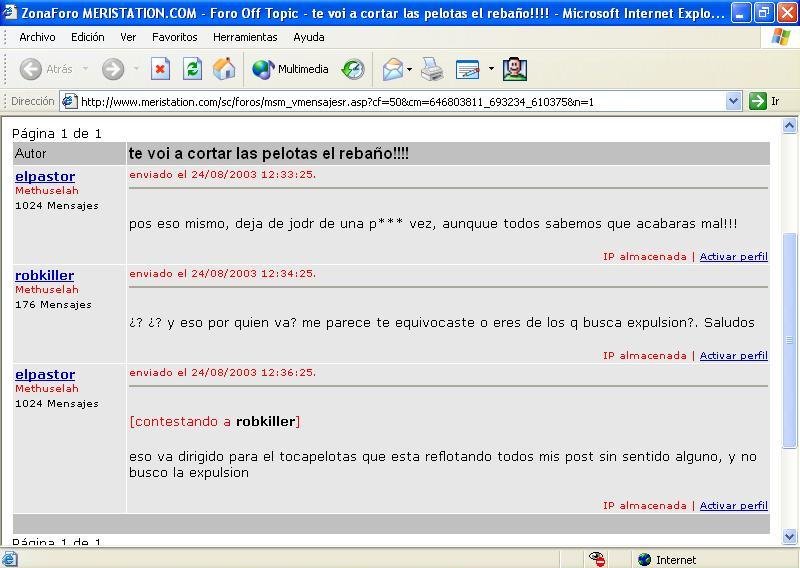Click 'enviado el 24/08/2003 12:36:25.' text
Viewport: 800px width, 568px height.
[222, 373]
